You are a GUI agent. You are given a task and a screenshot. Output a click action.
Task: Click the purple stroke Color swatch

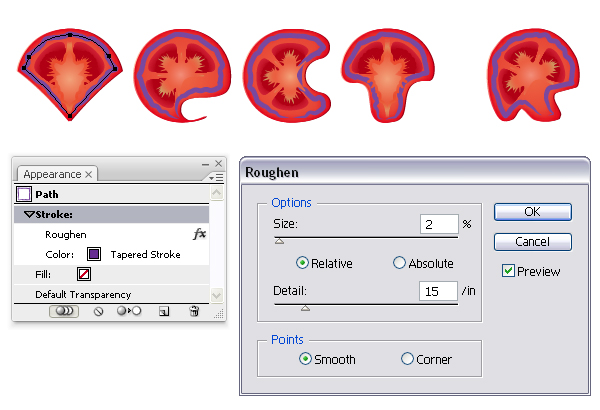(x=93, y=254)
